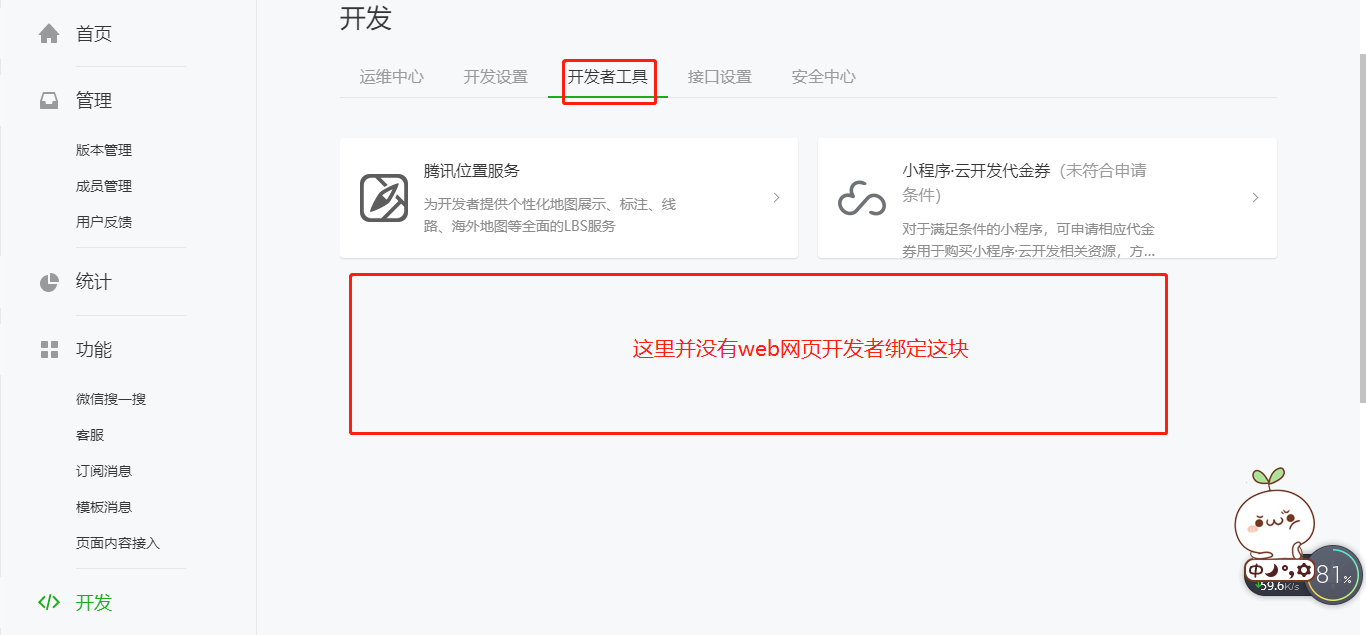1366x635 pixels.
Task: Go to 订阅消息 in the sidebar
Action: 104,471
